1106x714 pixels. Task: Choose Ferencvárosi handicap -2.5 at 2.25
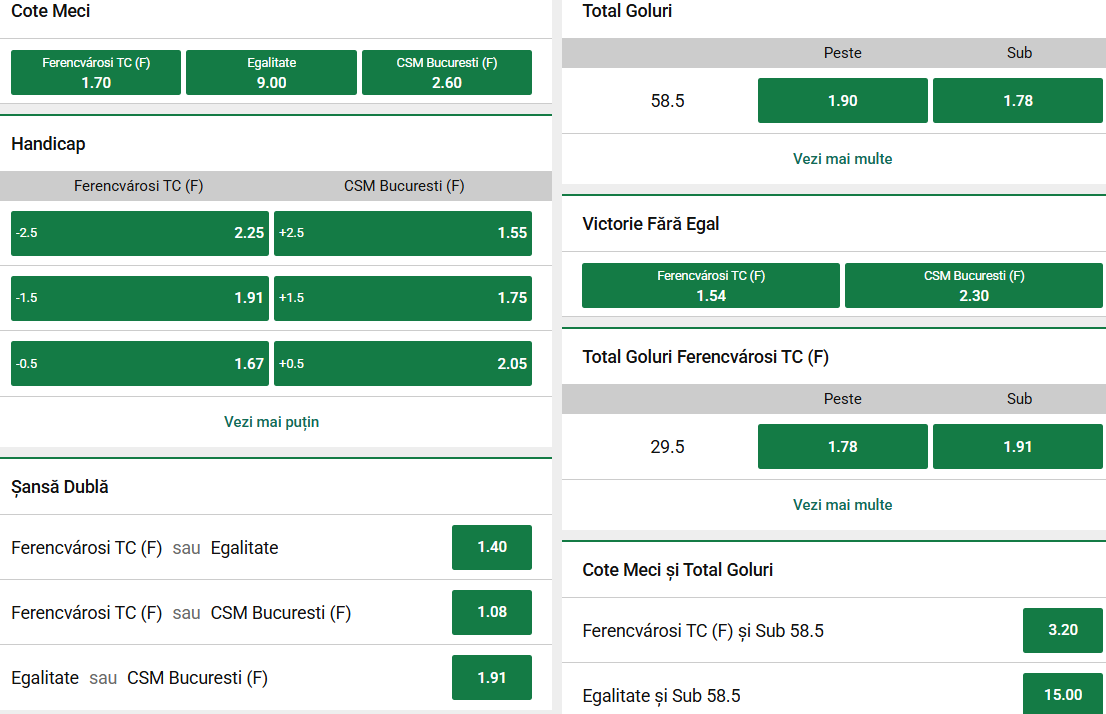click(x=140, y=233)
